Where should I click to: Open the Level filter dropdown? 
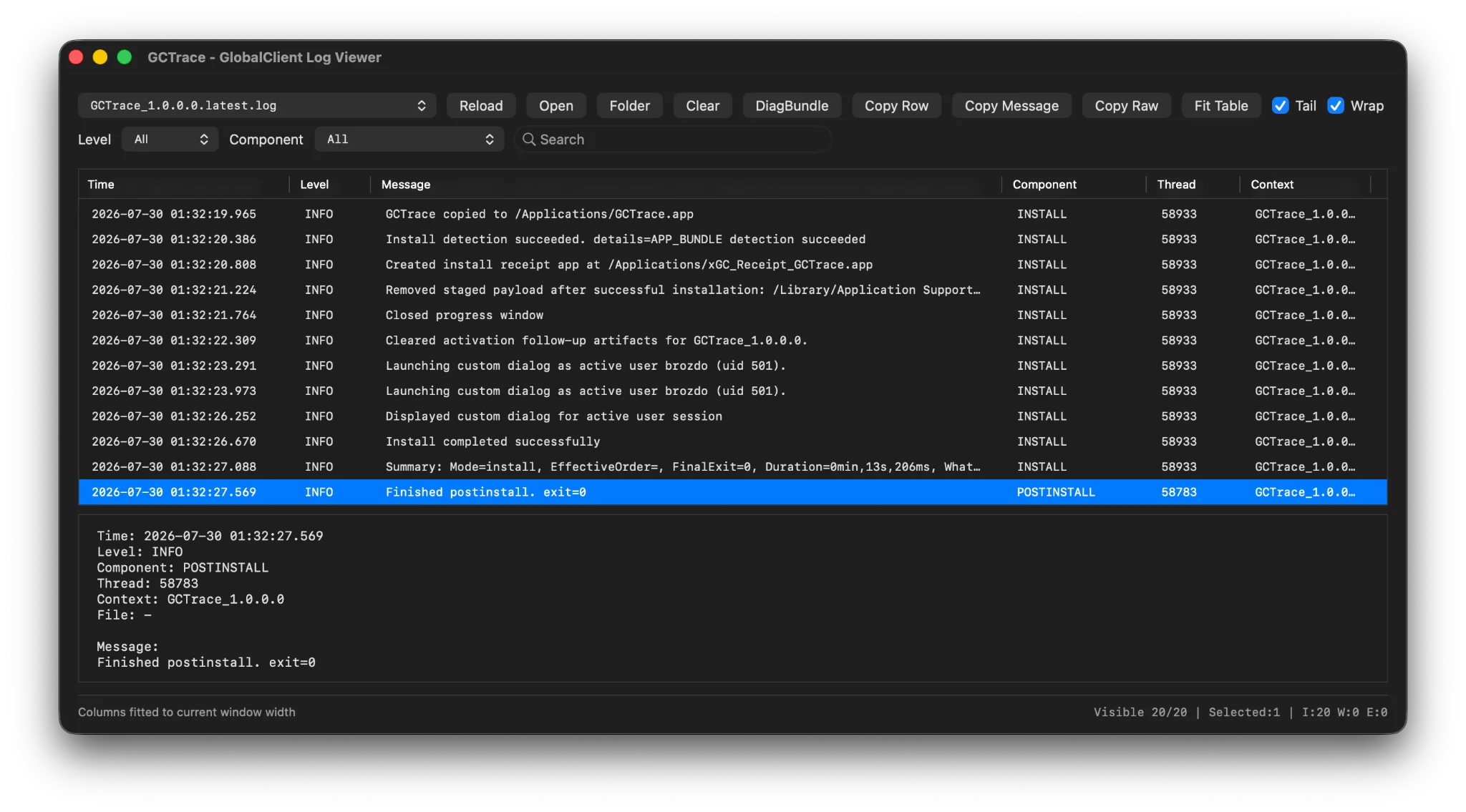click(x=170, y=140)
